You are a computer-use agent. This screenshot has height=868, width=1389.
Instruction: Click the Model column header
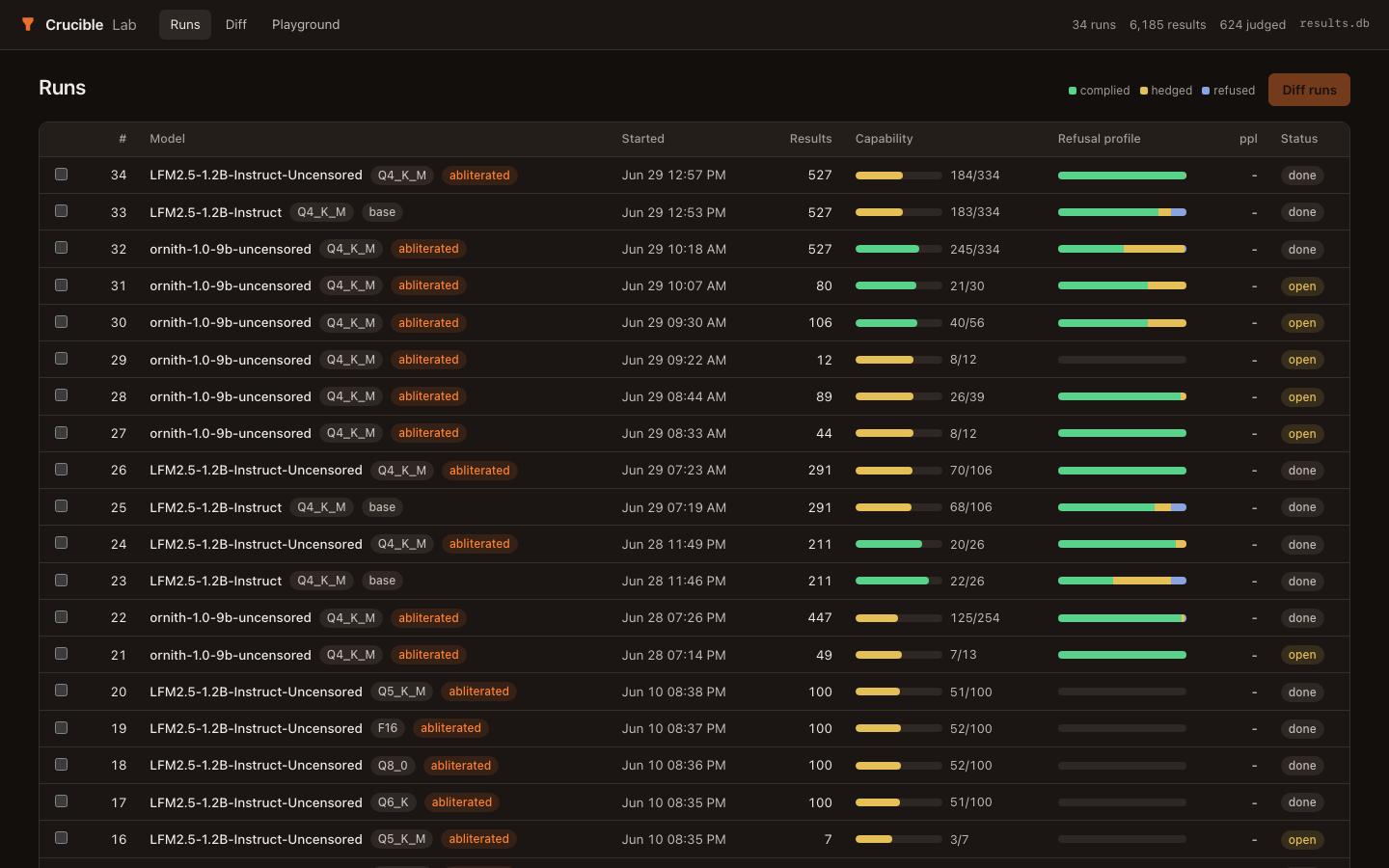pyautogui.click(x=167, y=139)
